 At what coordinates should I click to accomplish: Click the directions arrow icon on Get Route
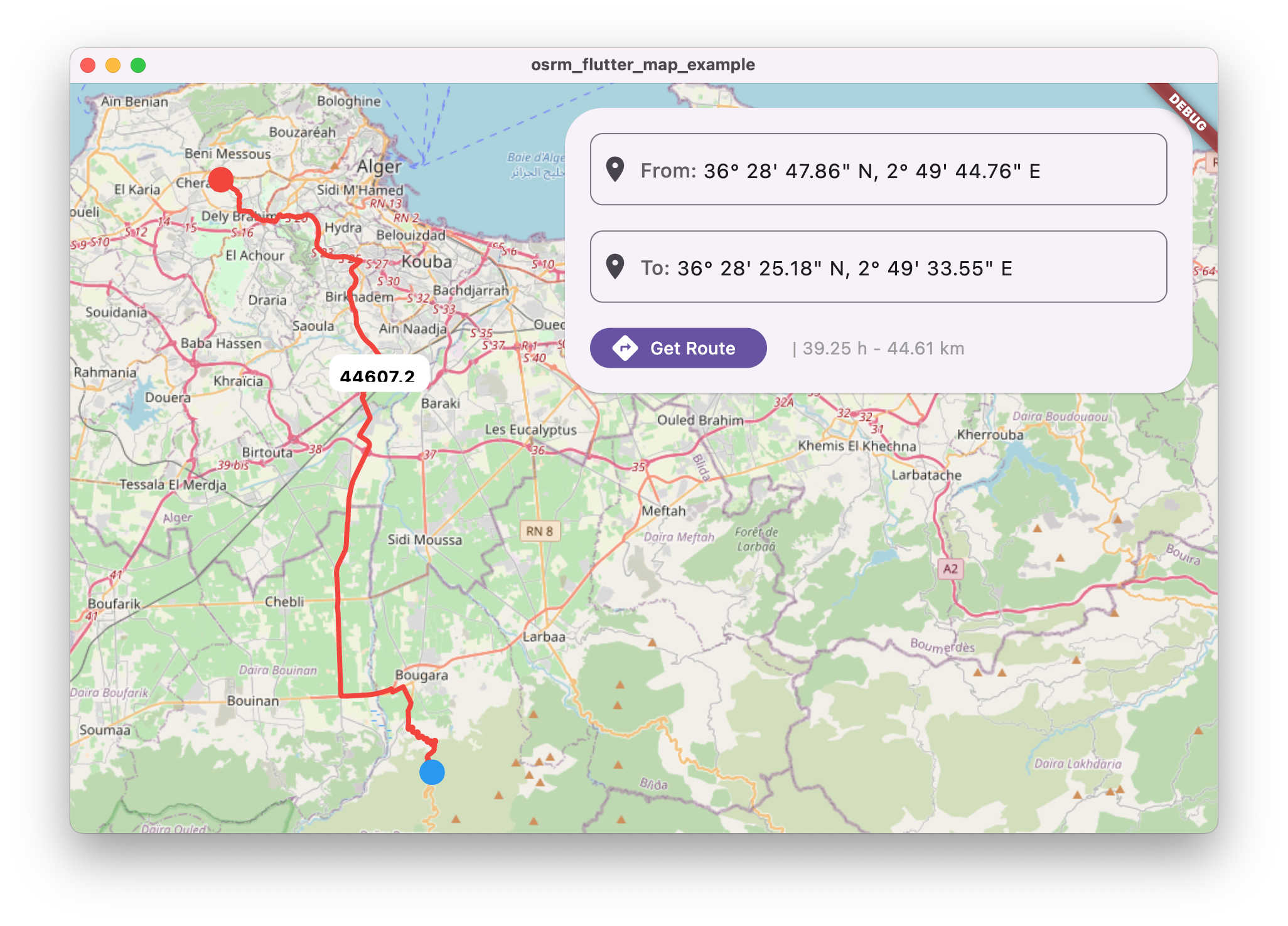tap(625, 348)
